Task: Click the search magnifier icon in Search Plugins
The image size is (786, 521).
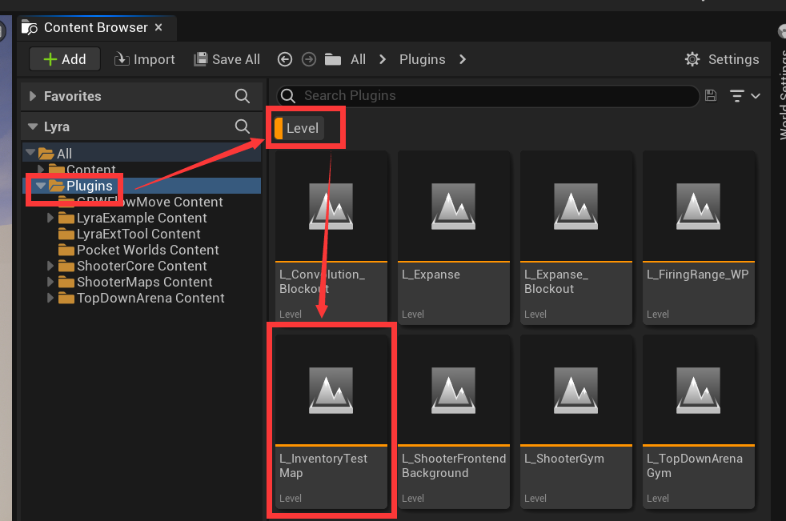Action: click(288, 96)
